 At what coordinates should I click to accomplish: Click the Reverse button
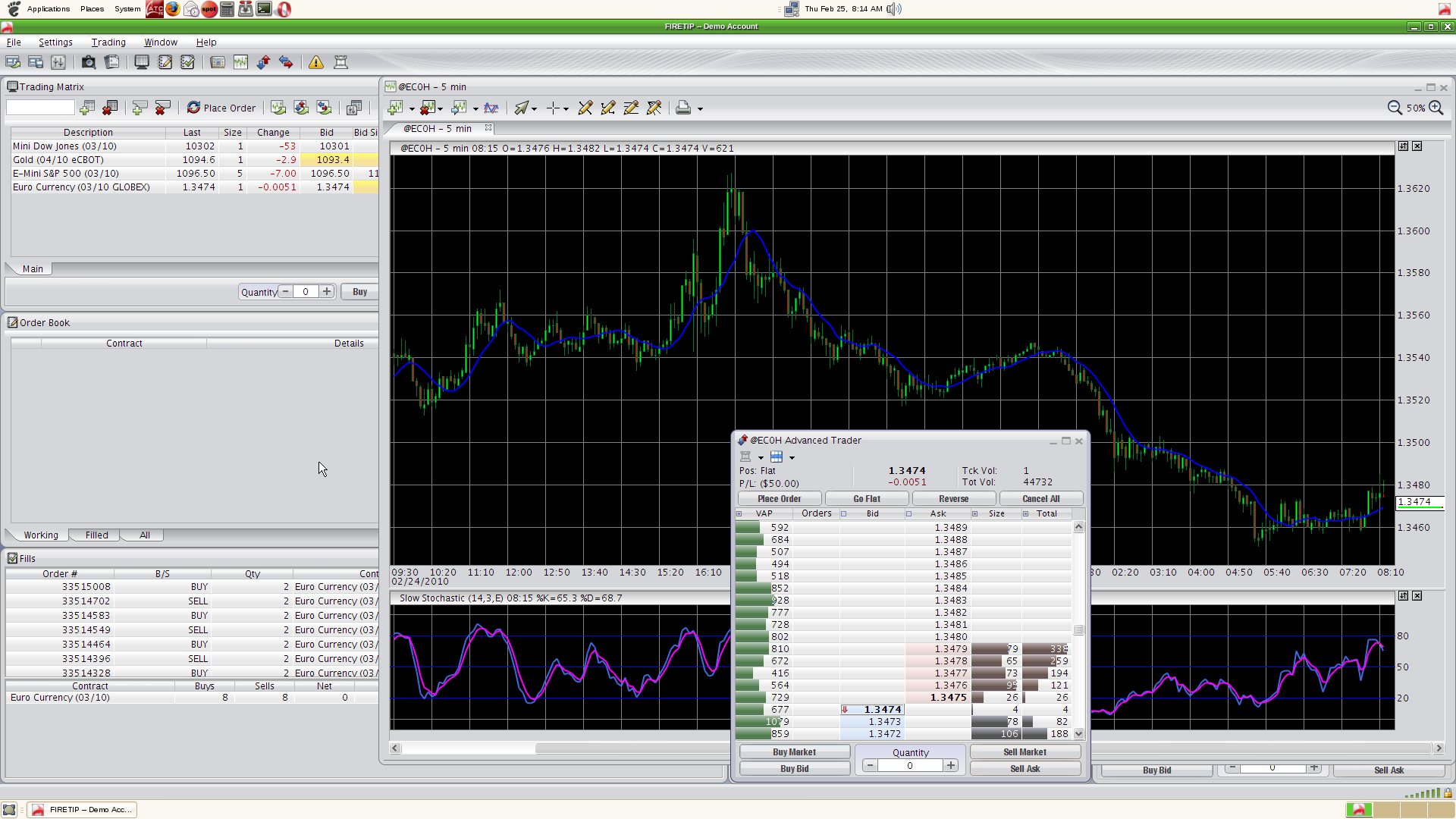[954, 499]
